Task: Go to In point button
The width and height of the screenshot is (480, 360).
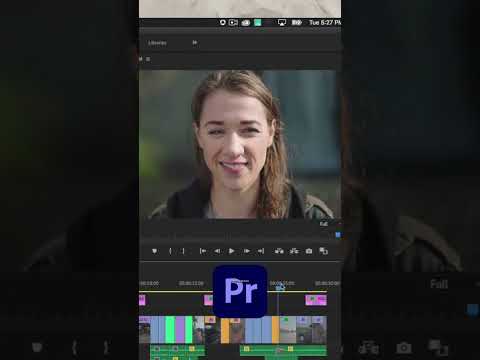Action: point(203,251)
